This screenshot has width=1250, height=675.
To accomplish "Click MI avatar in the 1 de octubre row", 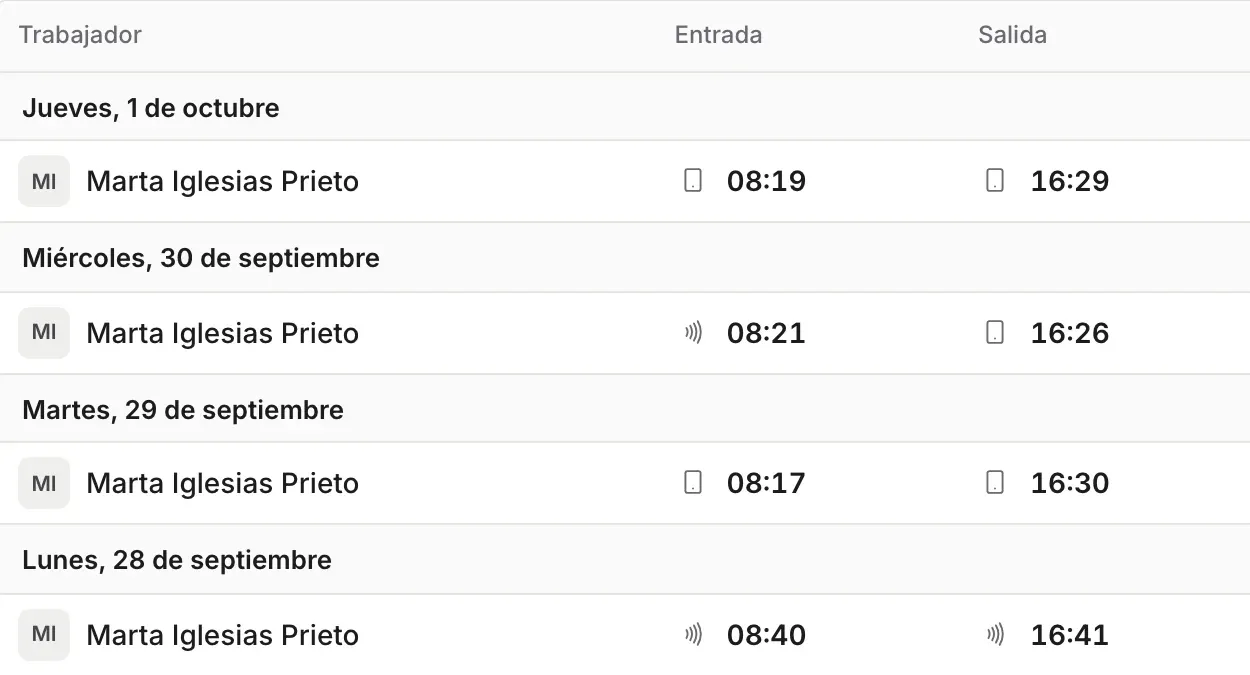I will pos(44,181).
